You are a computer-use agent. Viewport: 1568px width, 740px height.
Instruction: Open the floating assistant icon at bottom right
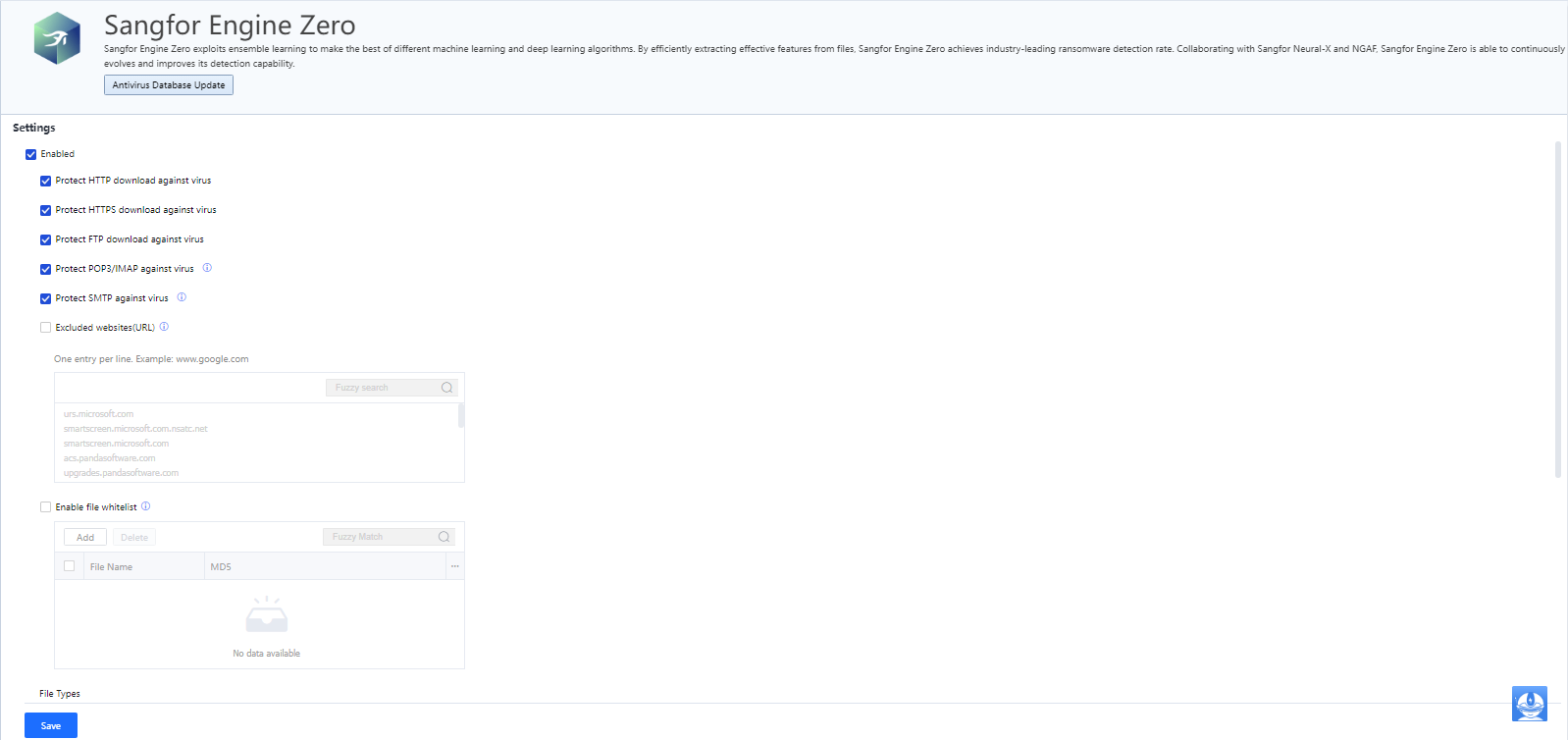[x=1529, y=704]
